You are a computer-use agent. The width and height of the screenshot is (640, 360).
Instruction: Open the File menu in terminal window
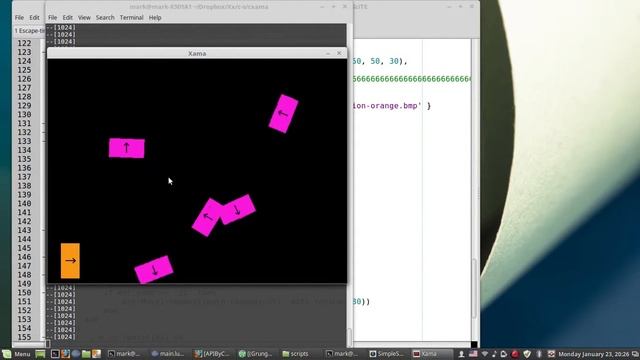(52, 18)
